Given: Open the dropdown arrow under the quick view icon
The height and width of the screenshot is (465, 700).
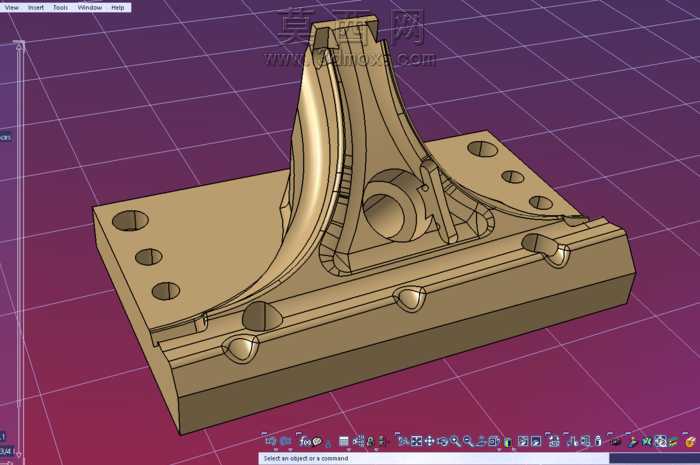Looking at the screenshot, I should pos(499,450).
